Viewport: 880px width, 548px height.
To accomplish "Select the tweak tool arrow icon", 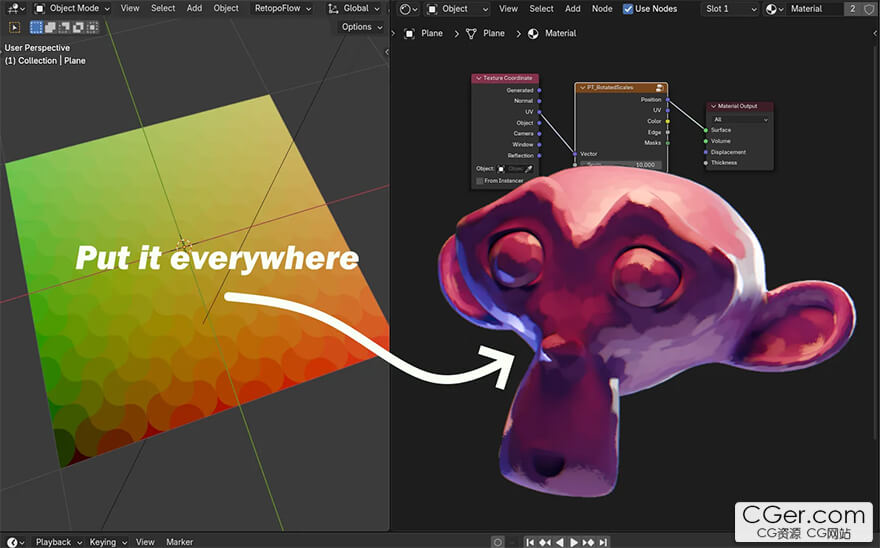I will (15, 27).
